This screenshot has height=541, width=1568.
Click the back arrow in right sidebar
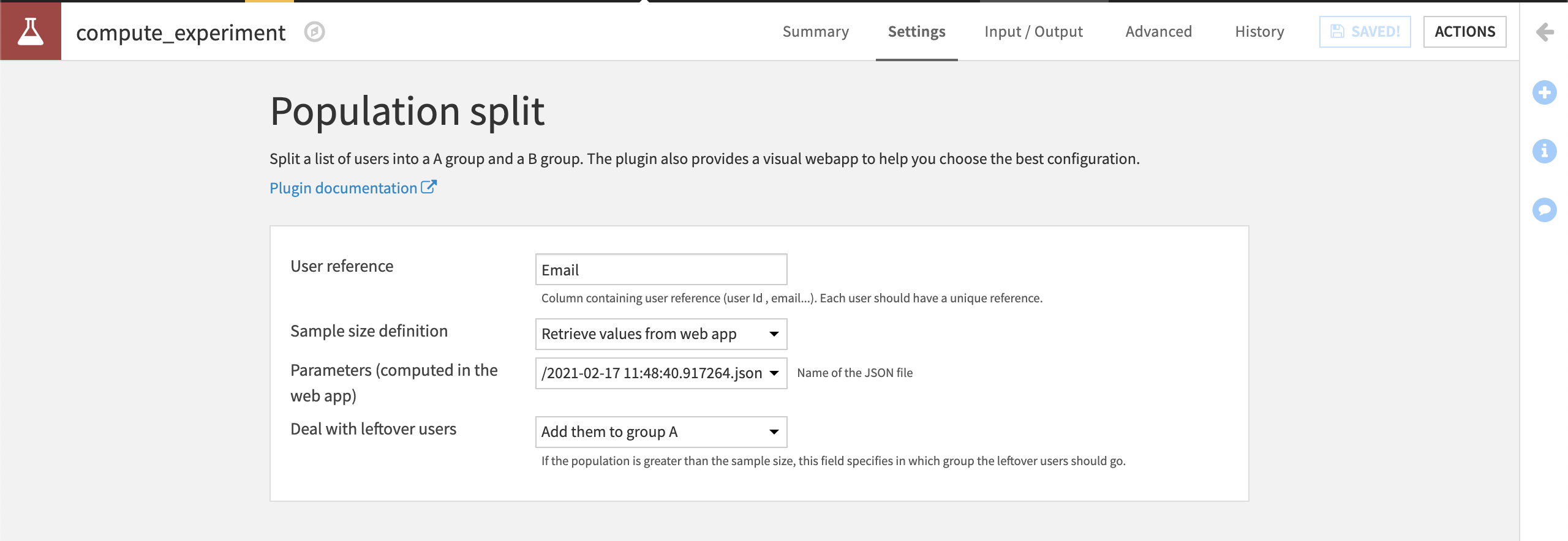click(x=1545, y=32)
